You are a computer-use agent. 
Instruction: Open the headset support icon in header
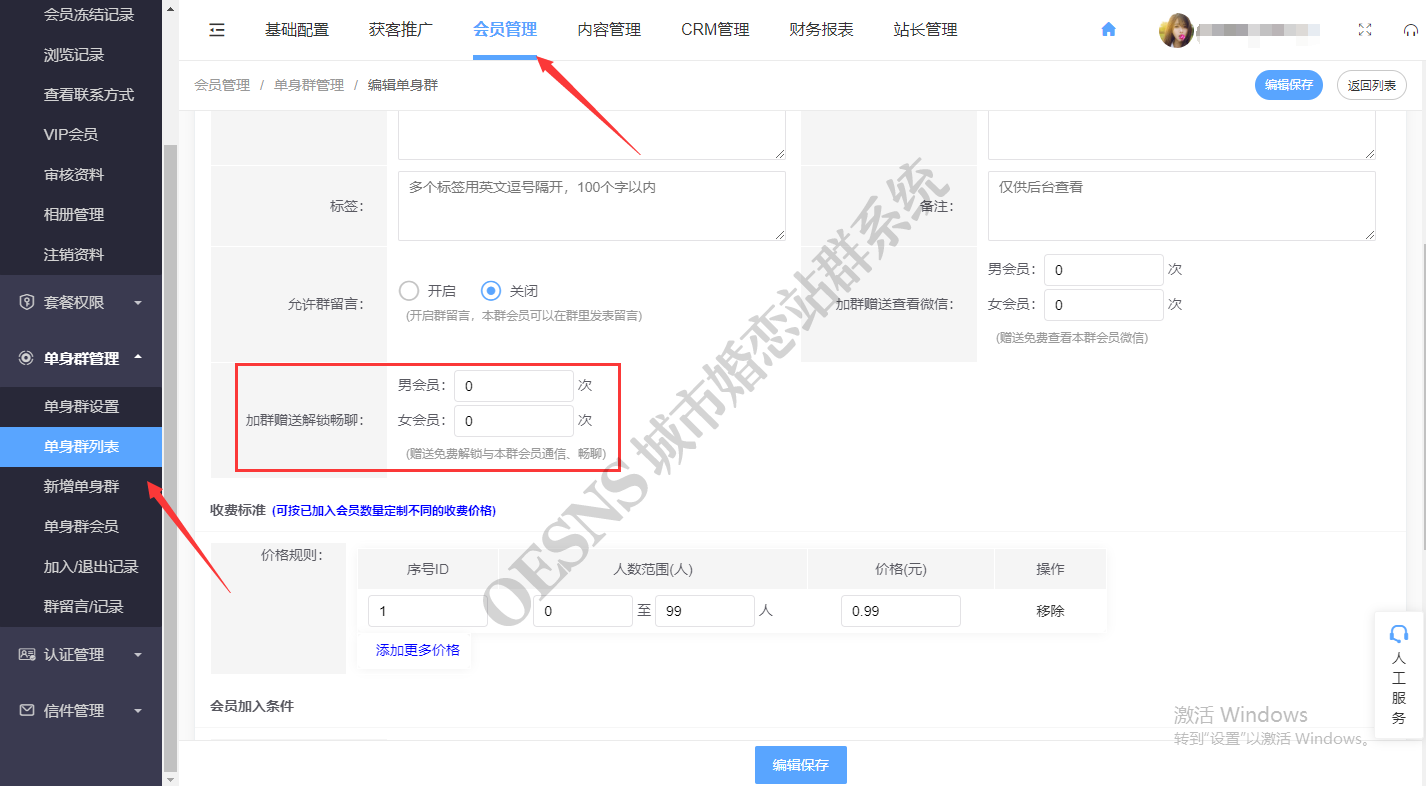click(x=1411, y=30)
